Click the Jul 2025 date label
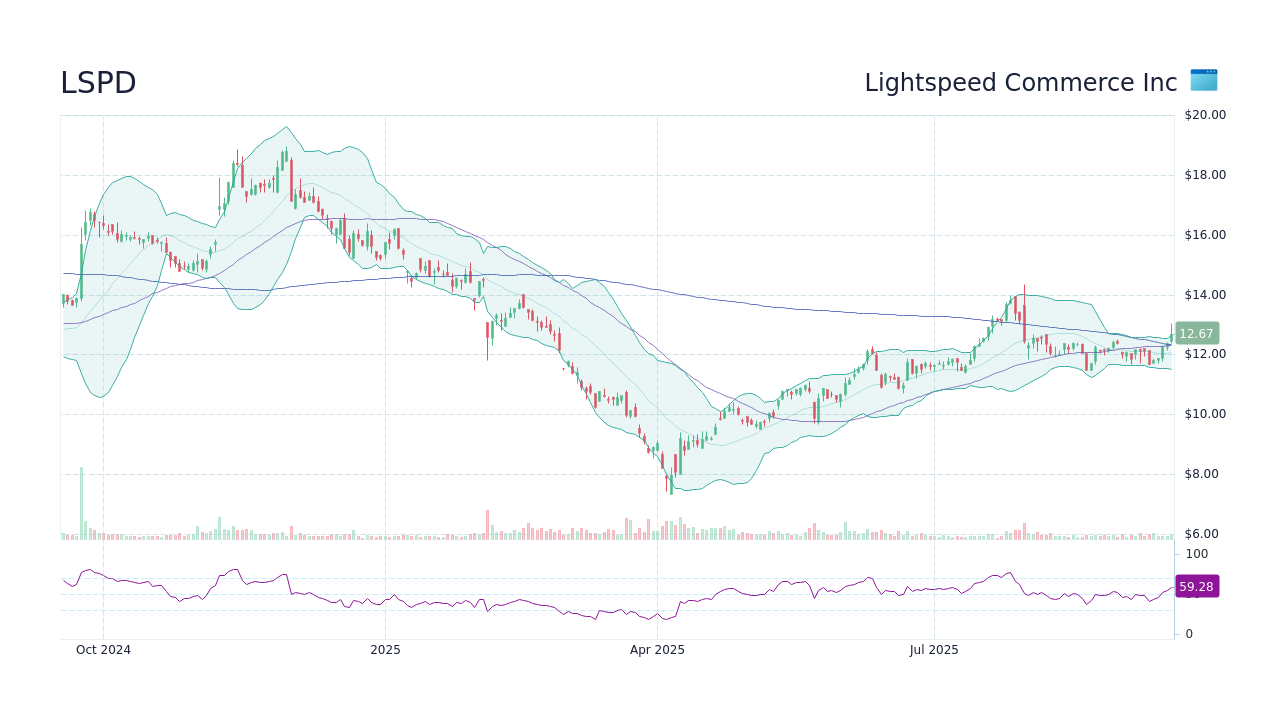The width and height of the screenshot is (1280, 720). 934,650
